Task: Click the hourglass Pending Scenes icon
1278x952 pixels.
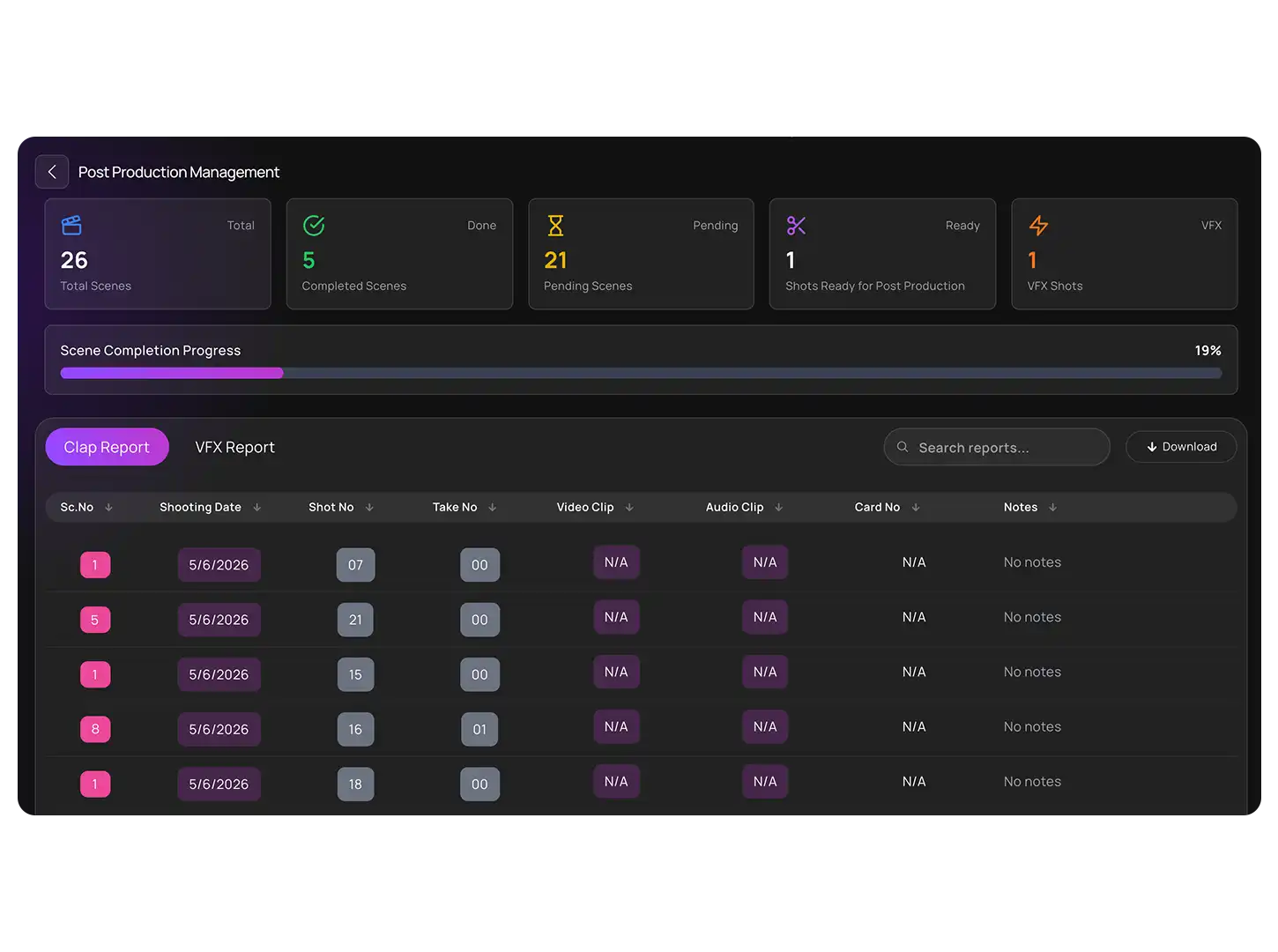Action: [x=555, y=226]
